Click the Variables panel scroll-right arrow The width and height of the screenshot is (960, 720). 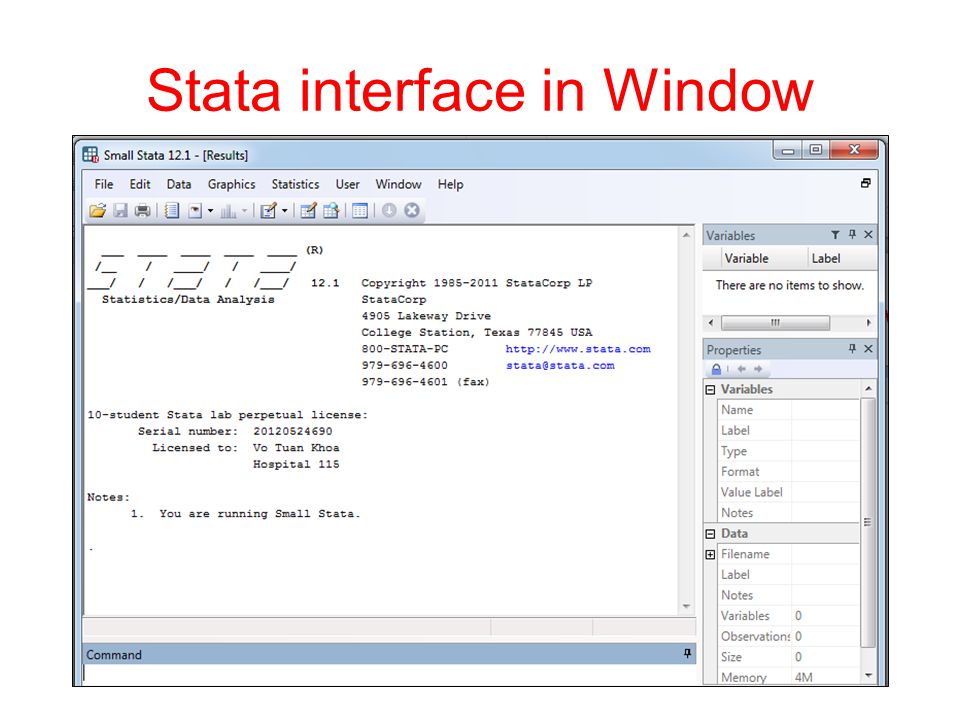pyautogui.click(x=868, y=323)
